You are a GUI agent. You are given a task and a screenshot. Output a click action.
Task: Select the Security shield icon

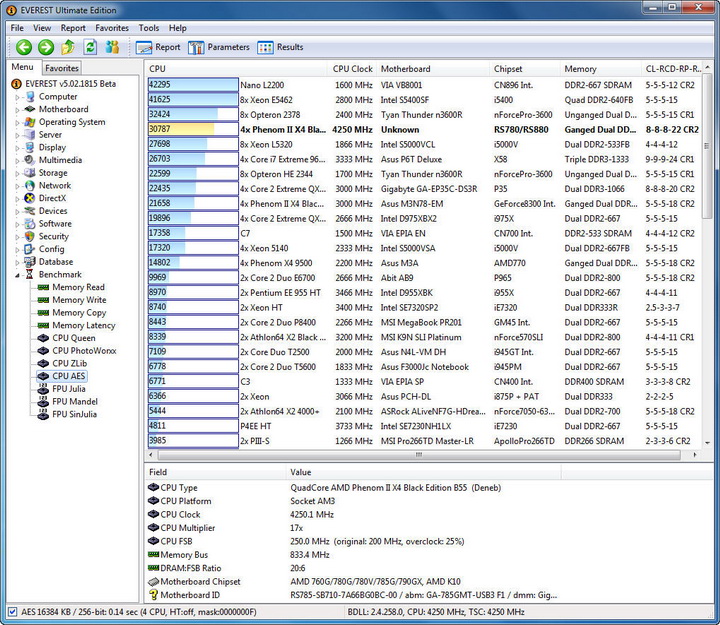tap(30, 236)
